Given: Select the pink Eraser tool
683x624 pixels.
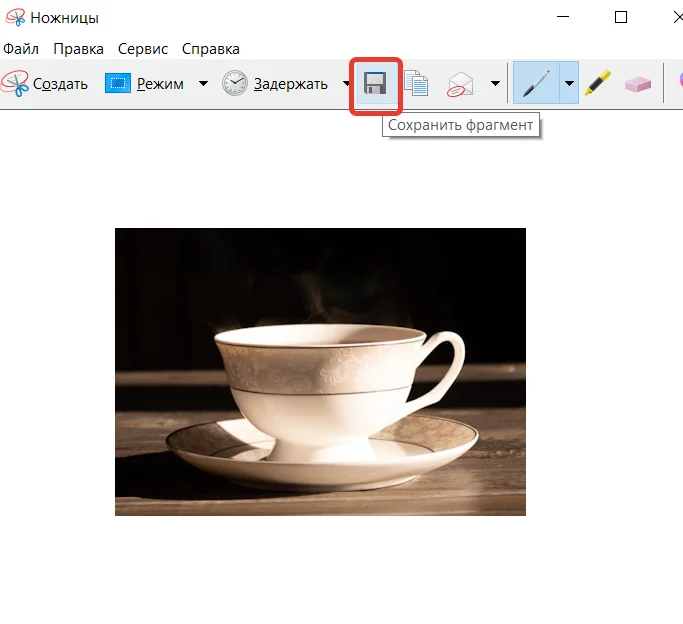Looking at the screenshot, I should 638,84.
